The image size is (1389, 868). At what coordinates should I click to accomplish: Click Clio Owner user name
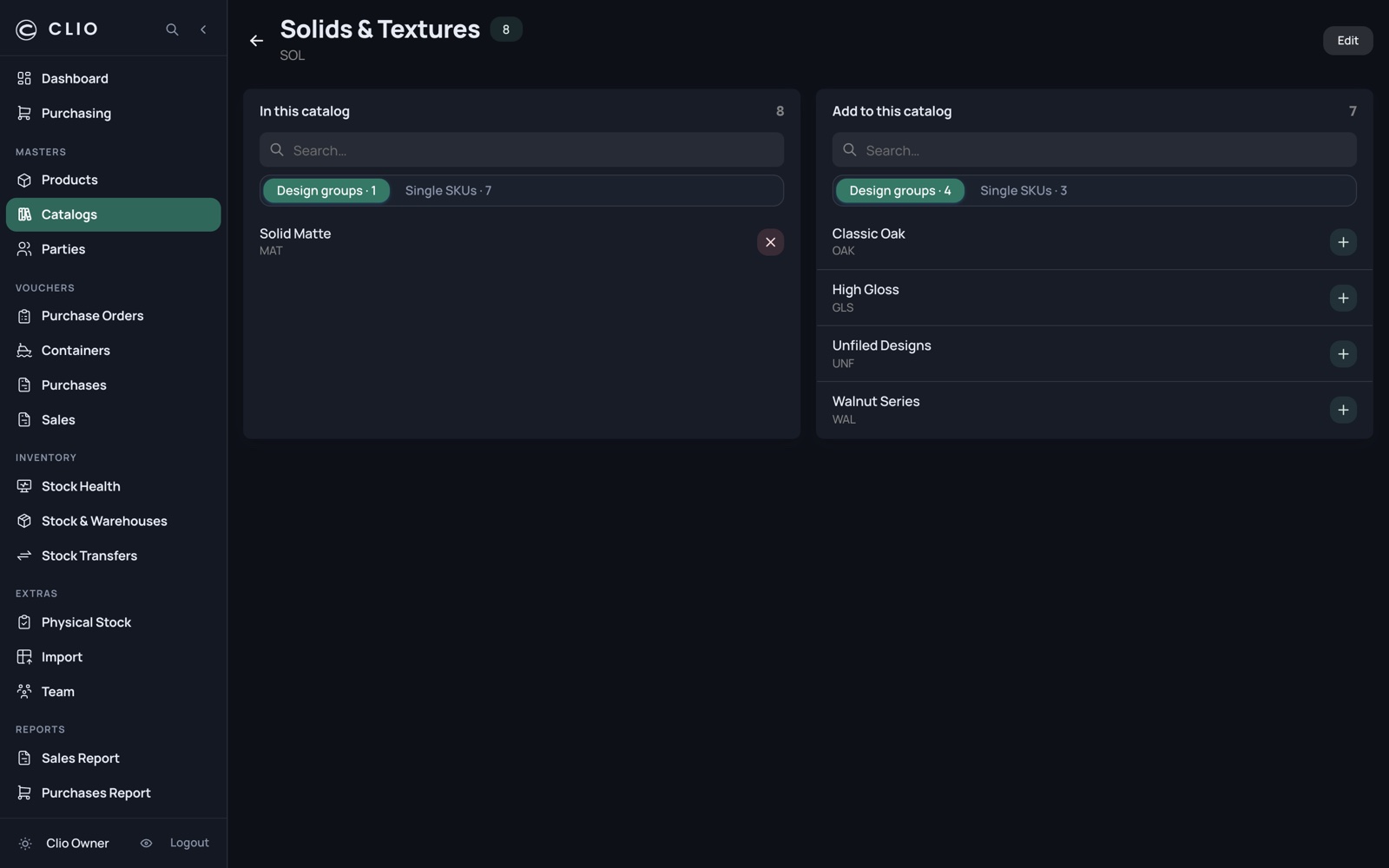pos(77,844)
